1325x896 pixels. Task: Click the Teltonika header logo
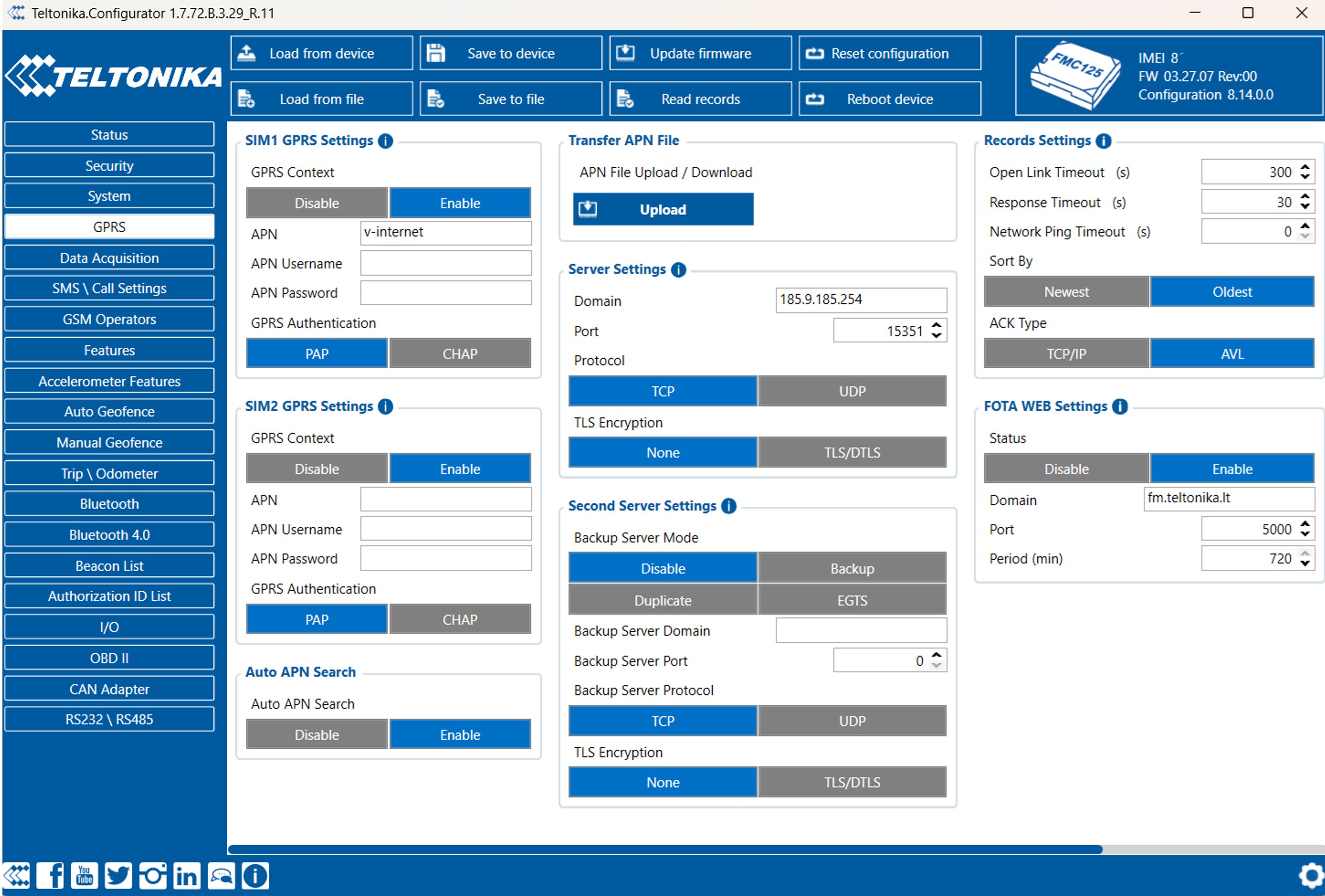click(113, 77)
